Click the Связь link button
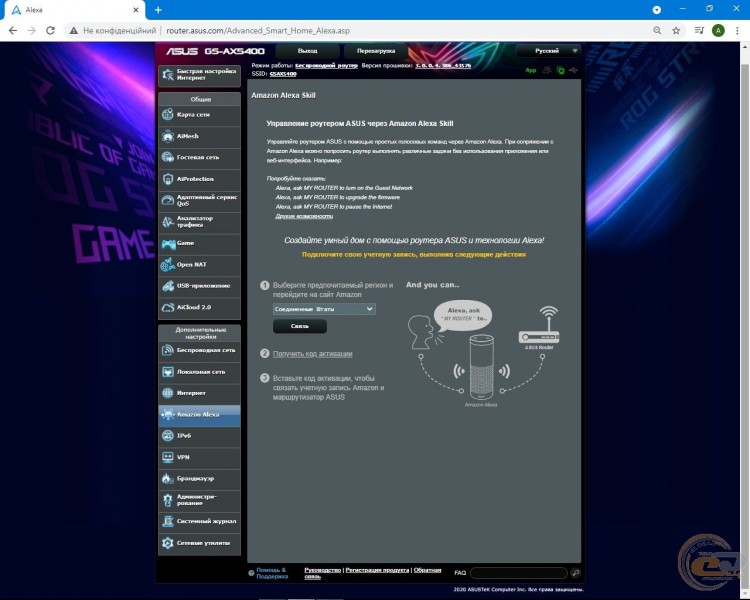The width and height of the screenshot is (750, 600). point(300,326)
